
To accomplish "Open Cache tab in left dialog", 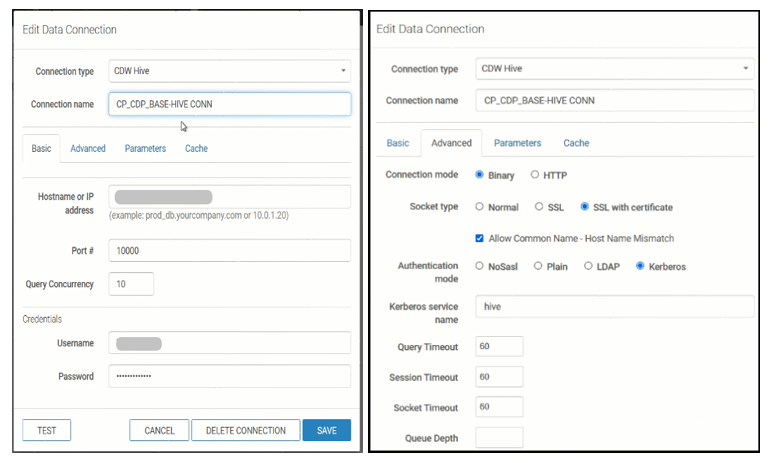I will click(196, 149).
